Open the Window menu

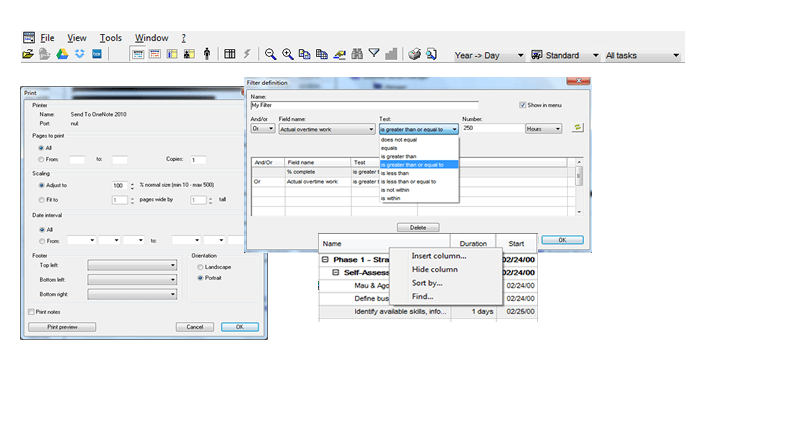click(152, 38)
